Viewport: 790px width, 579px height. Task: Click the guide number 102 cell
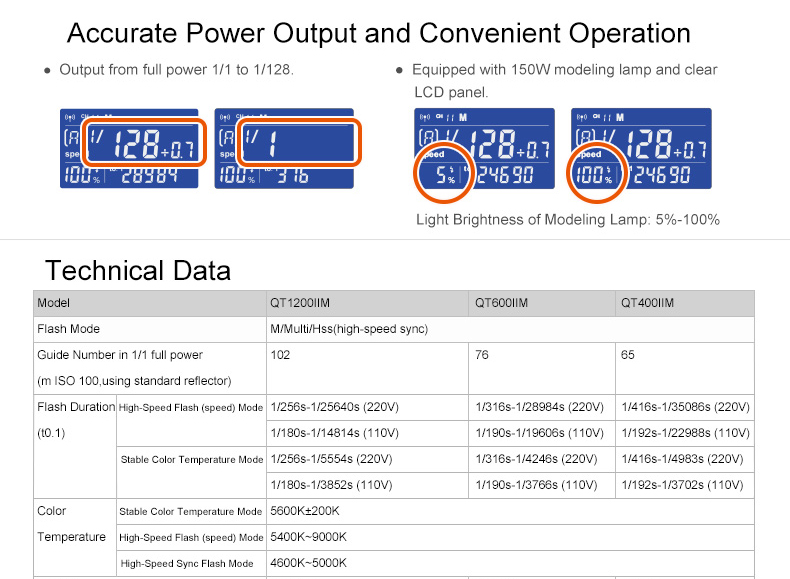(280, 355)
